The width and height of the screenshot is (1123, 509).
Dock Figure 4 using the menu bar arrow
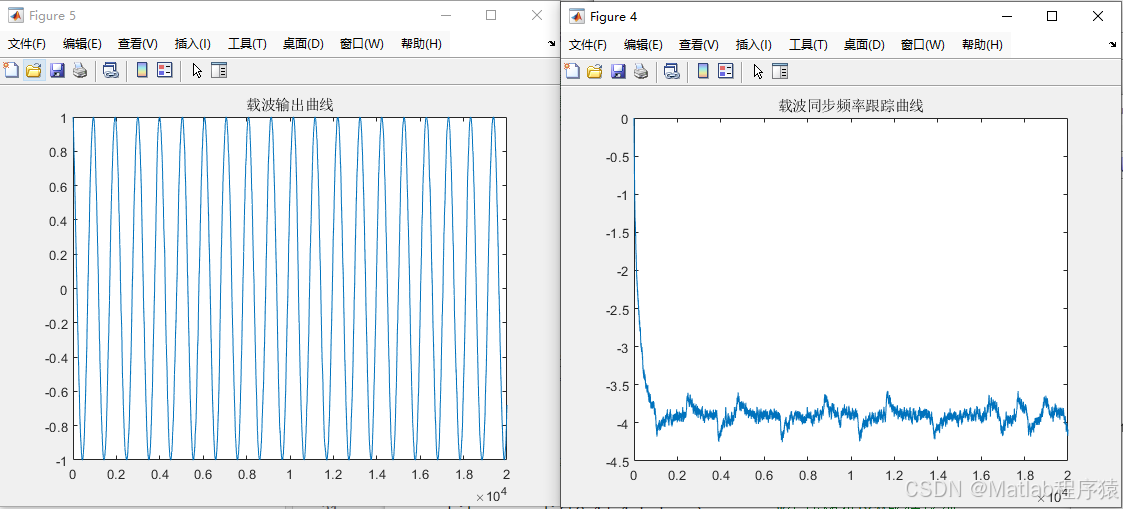(1112, 44)
